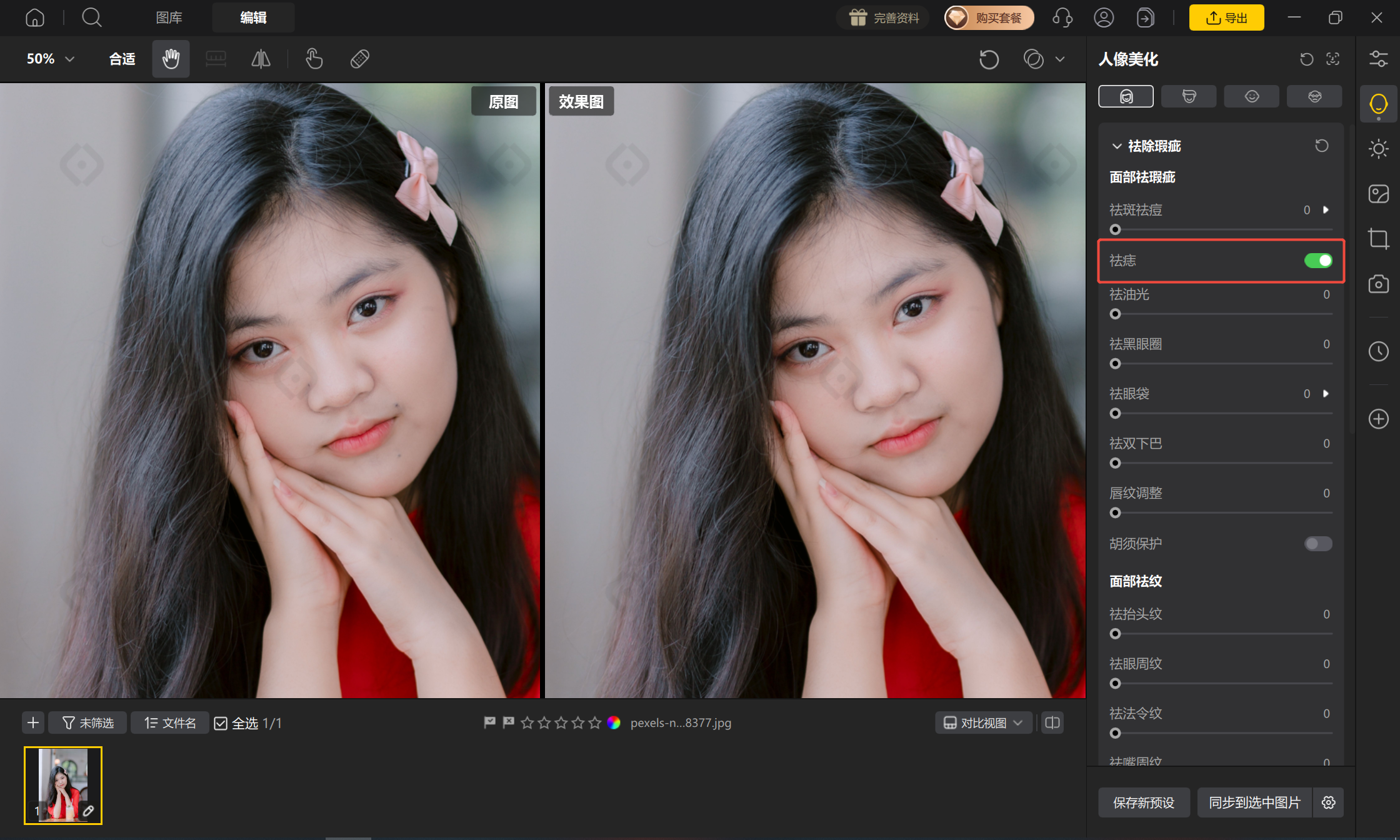Collapse the 祛除瑕疵 section

[x=1117, y=146]
